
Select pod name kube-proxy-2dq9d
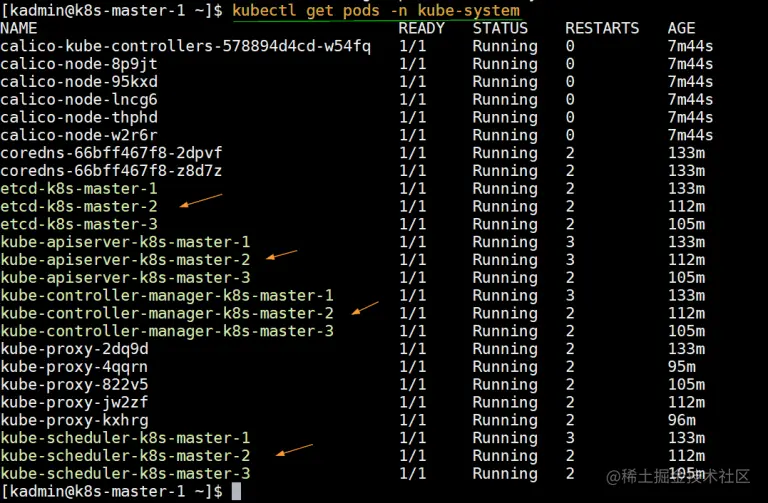click(74, 349)
